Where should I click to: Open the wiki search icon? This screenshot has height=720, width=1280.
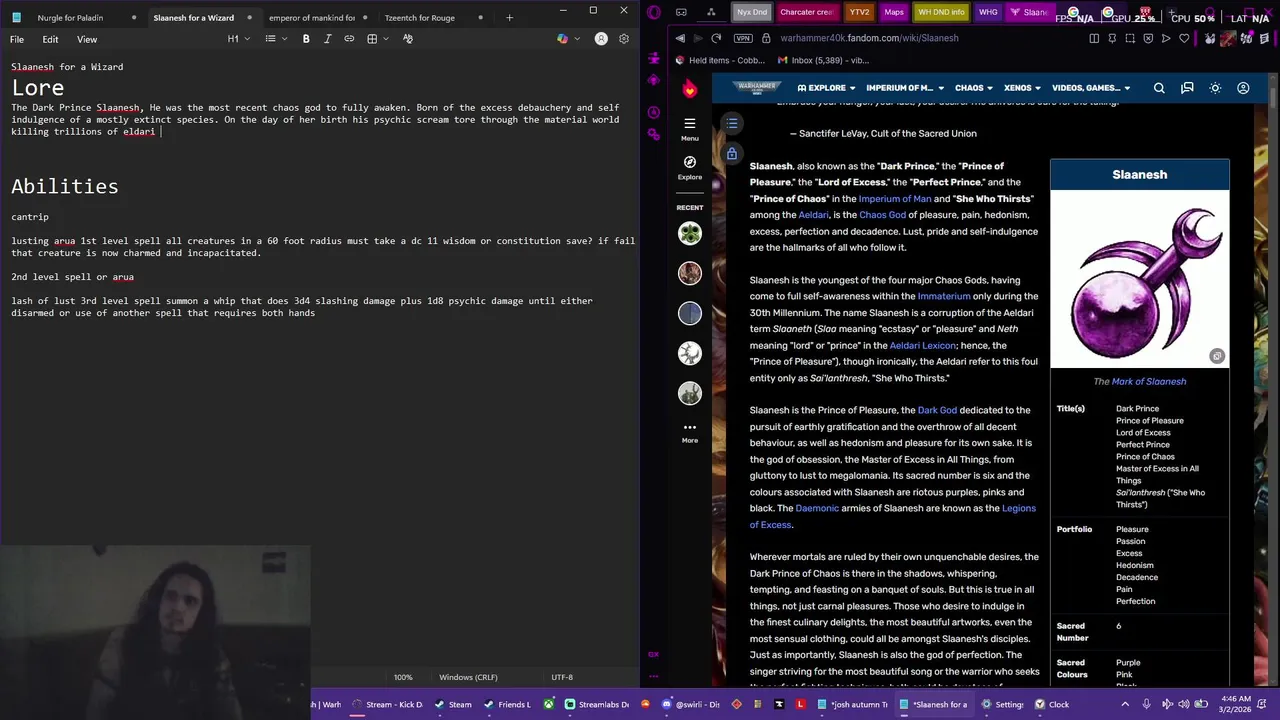1159,88
